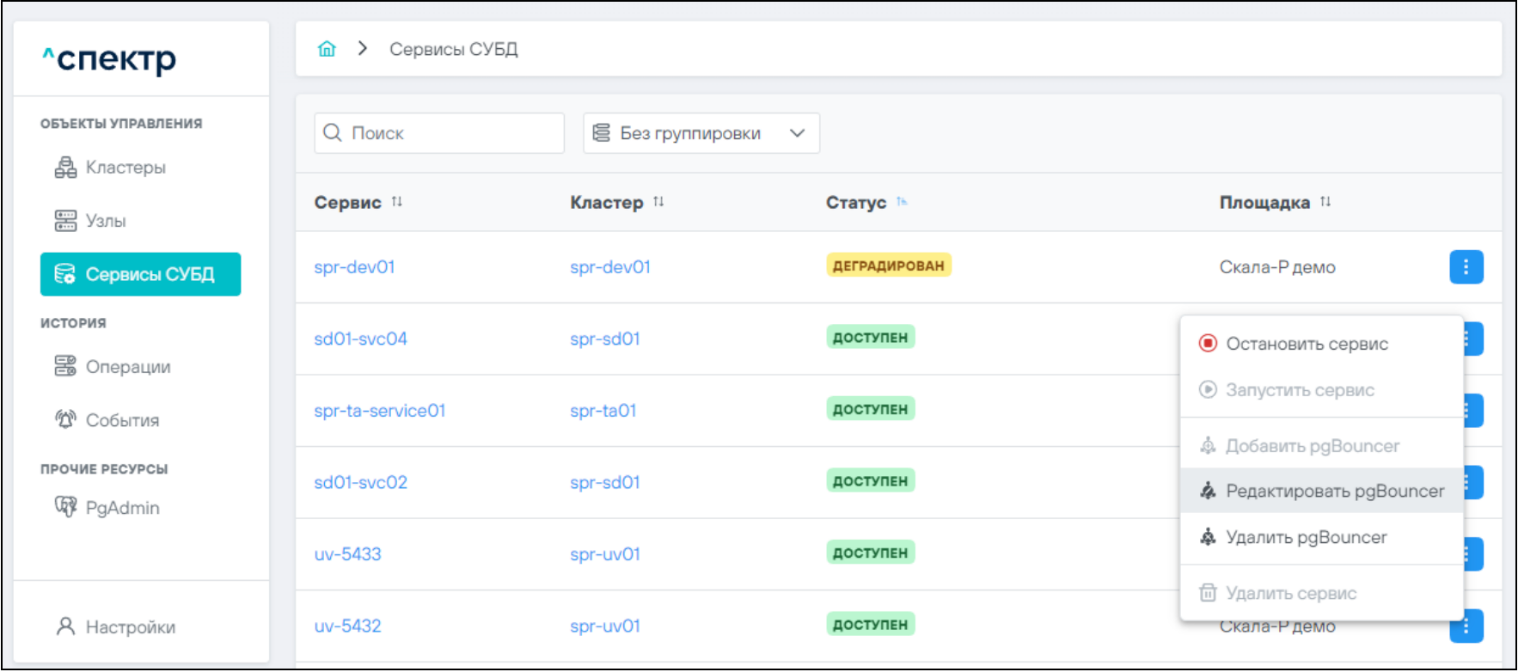
Task: Select Редактировать pgBouncer menu item
Action: click(x=1334, y=491)
